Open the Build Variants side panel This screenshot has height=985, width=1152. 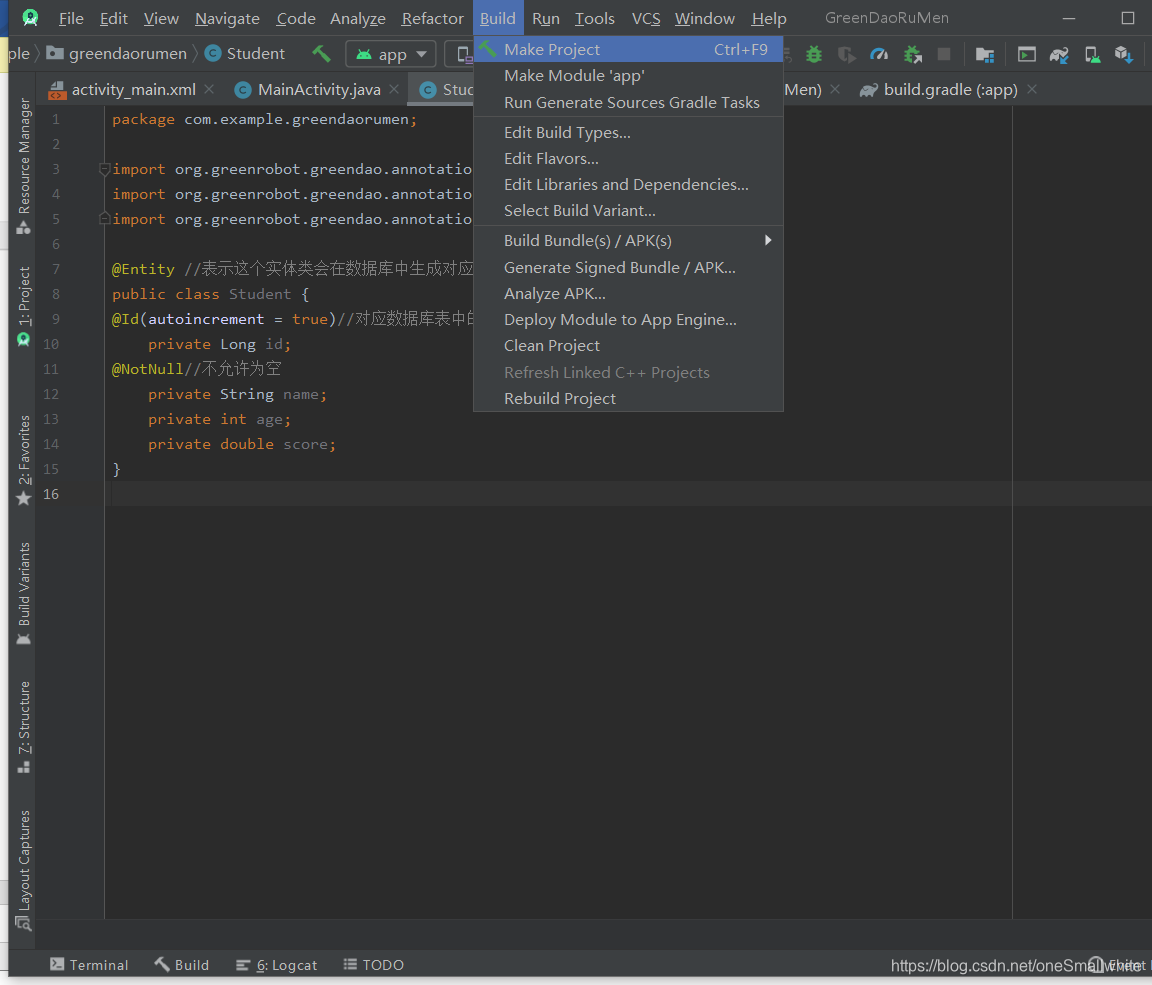point(24,593)
